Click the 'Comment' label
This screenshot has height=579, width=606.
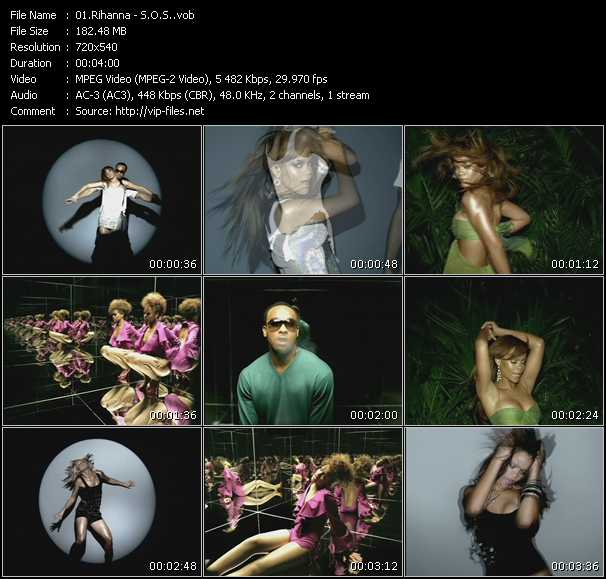tap(33, 111)
